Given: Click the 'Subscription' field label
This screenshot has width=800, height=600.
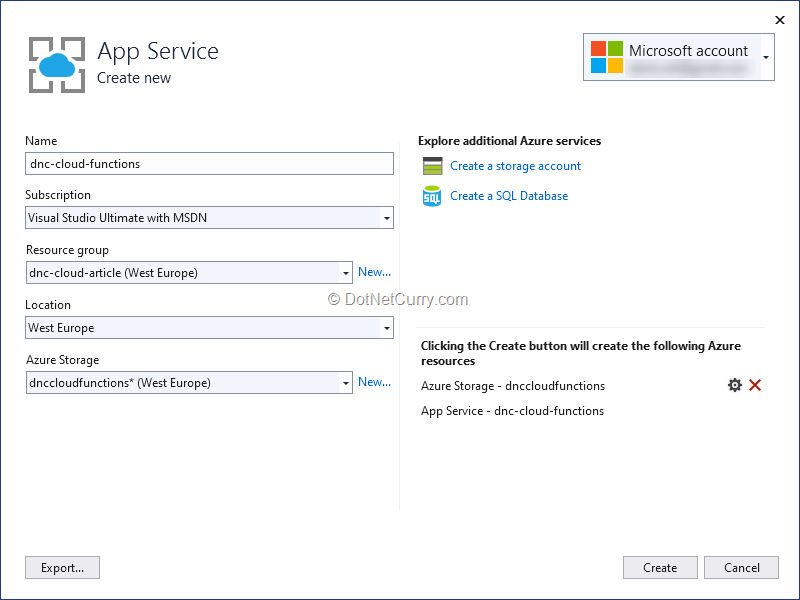Looking at the screenshot, I should coord(58,195).
